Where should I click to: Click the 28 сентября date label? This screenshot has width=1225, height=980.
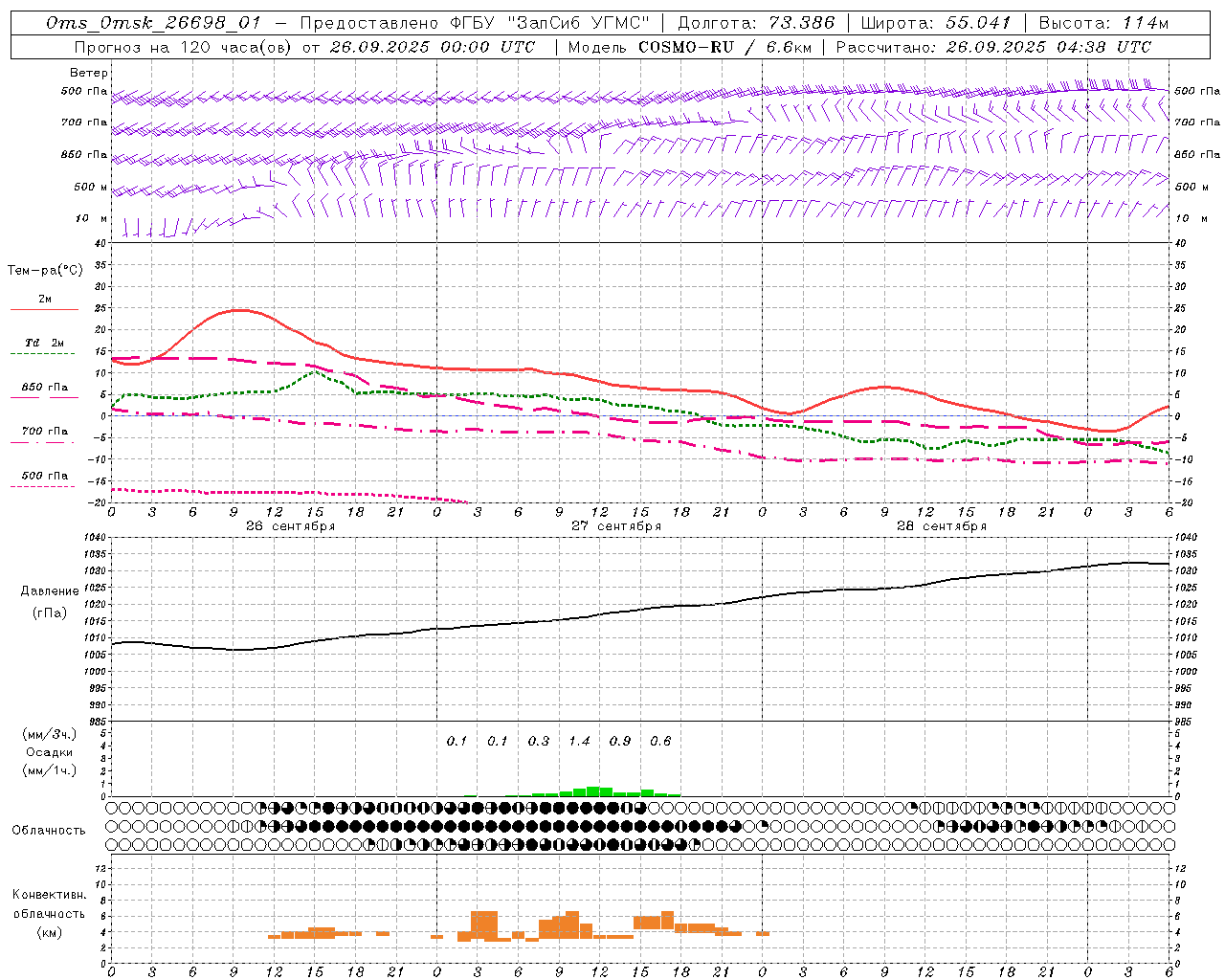coord(942,526)
